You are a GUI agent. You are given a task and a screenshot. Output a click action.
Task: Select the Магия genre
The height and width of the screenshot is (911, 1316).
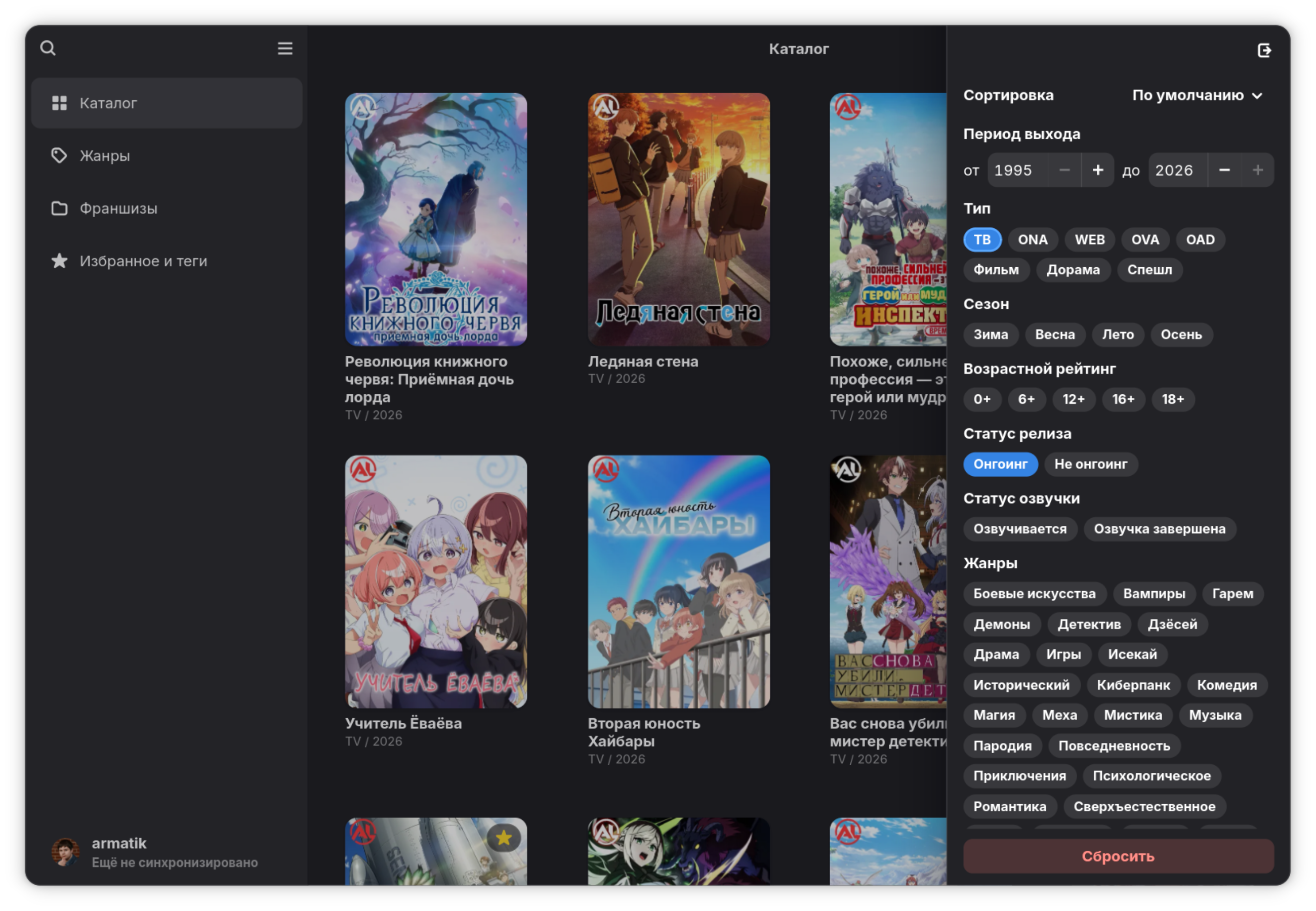[x=994, y=715]
